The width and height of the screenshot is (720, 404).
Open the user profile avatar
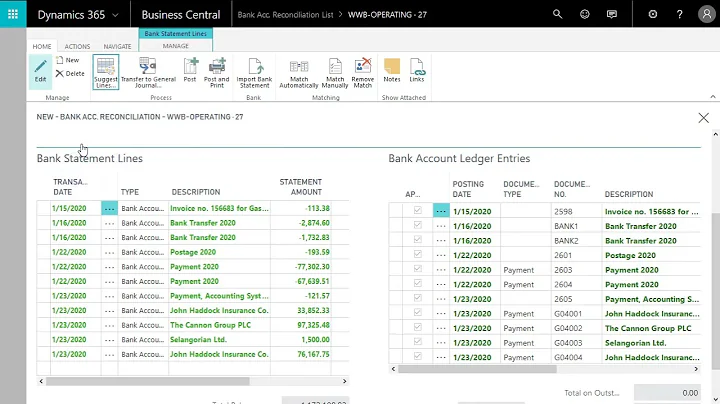(x=707, y=14)
